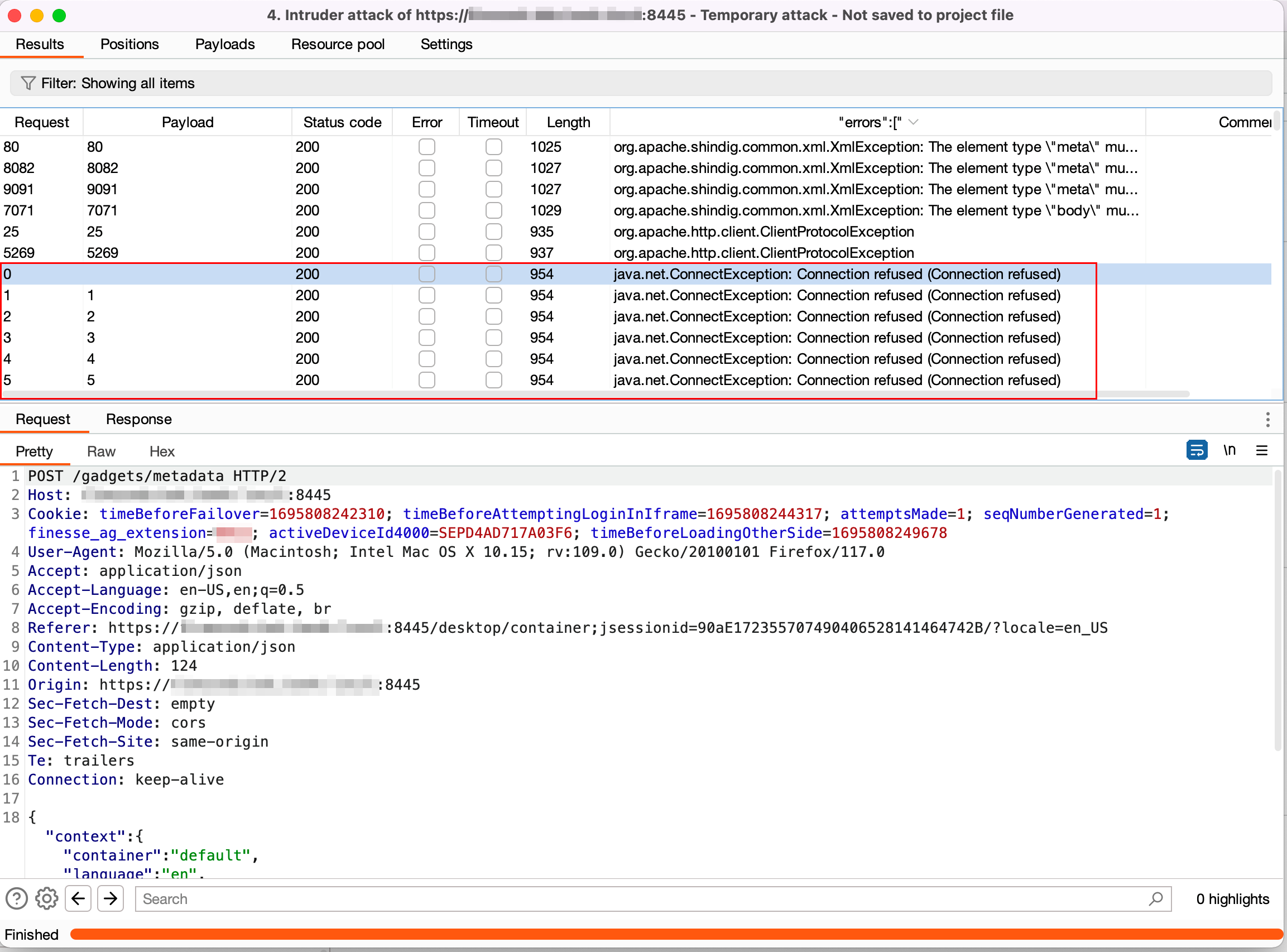Open the filter settings funnel icon

pyautogui.click(x=28, y=83)
